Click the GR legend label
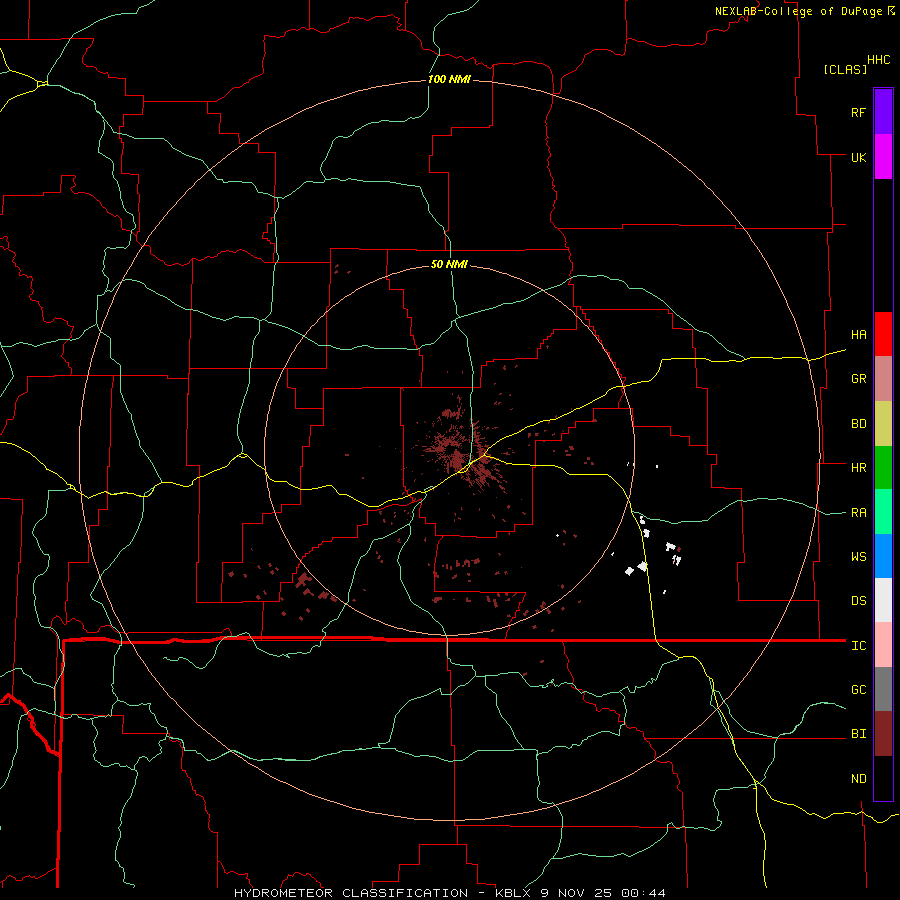 (858, 379)
